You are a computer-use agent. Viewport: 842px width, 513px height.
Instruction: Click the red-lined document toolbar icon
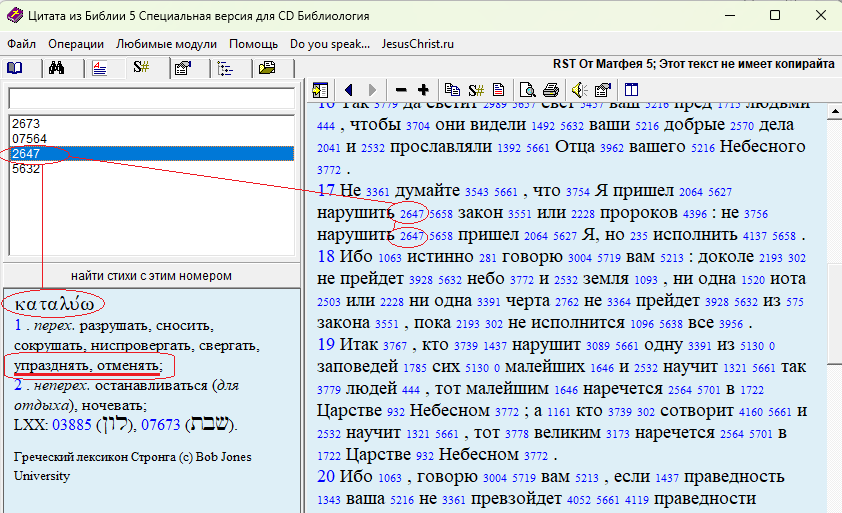pyautogui.click(x=498, y=90)
